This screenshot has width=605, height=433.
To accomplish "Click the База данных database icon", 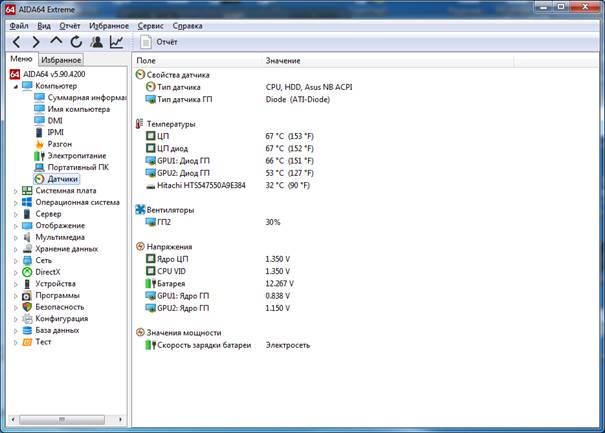I will pyautogui.click(x=27, y=330).
